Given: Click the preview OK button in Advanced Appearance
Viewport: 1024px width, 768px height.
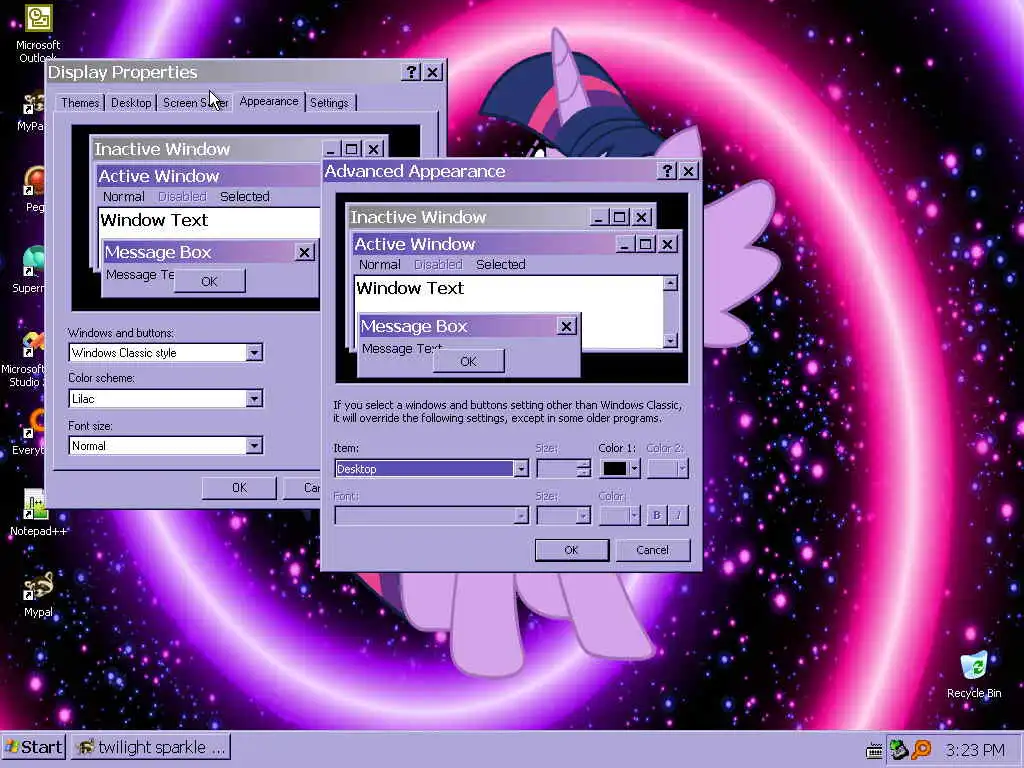Looking at the screenshot, I should 468,361.
